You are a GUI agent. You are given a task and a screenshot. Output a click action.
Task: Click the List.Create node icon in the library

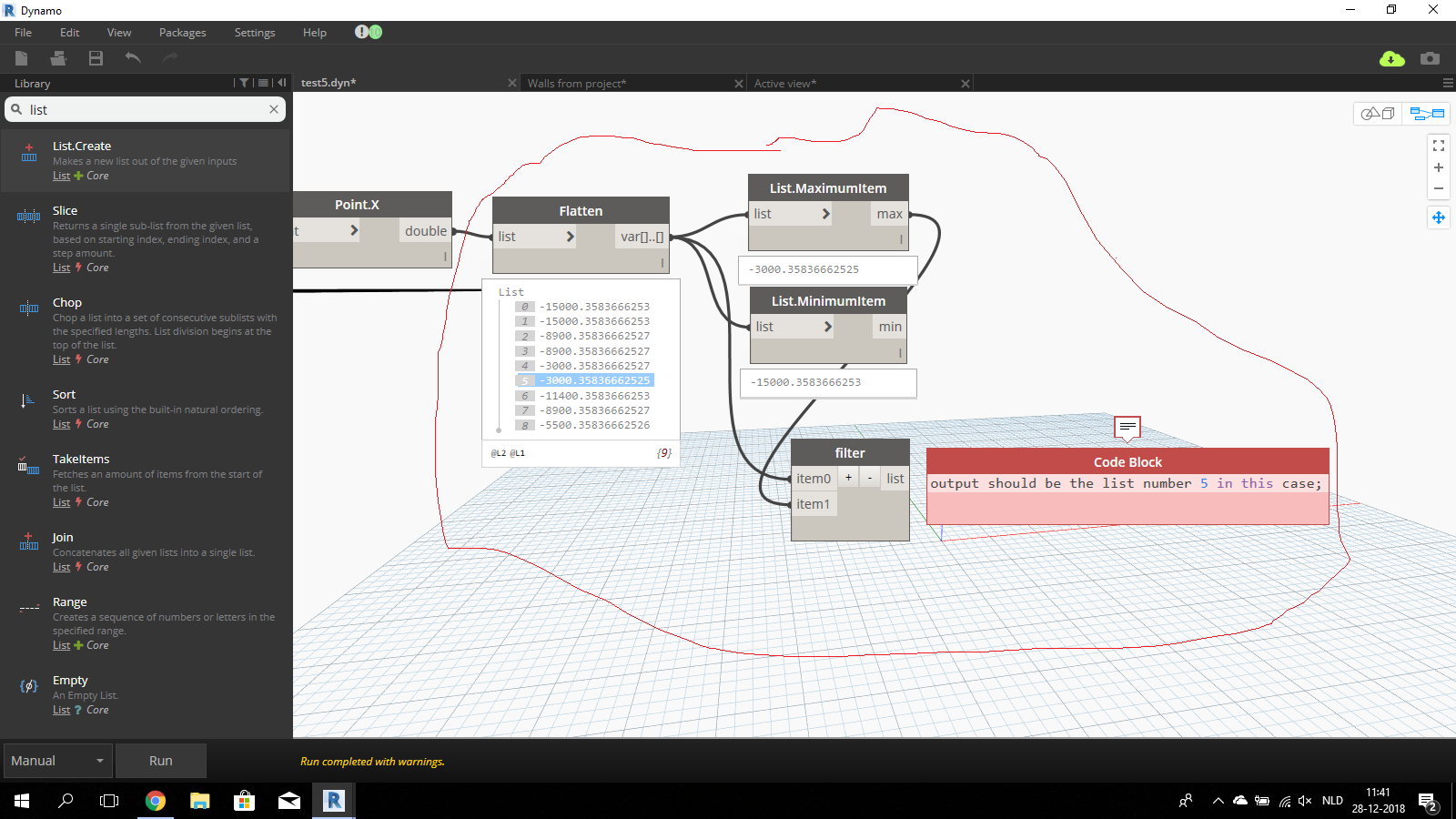click(29, 153)
